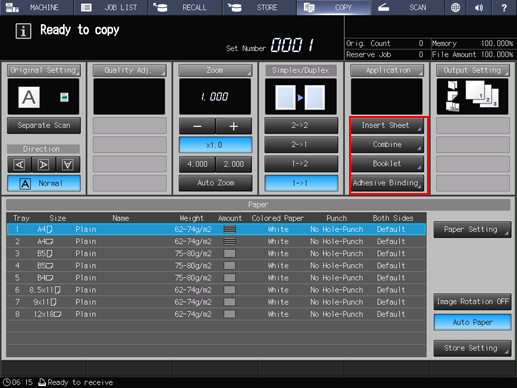Open Combine options

pyautogui.click(x=387, y=144)
